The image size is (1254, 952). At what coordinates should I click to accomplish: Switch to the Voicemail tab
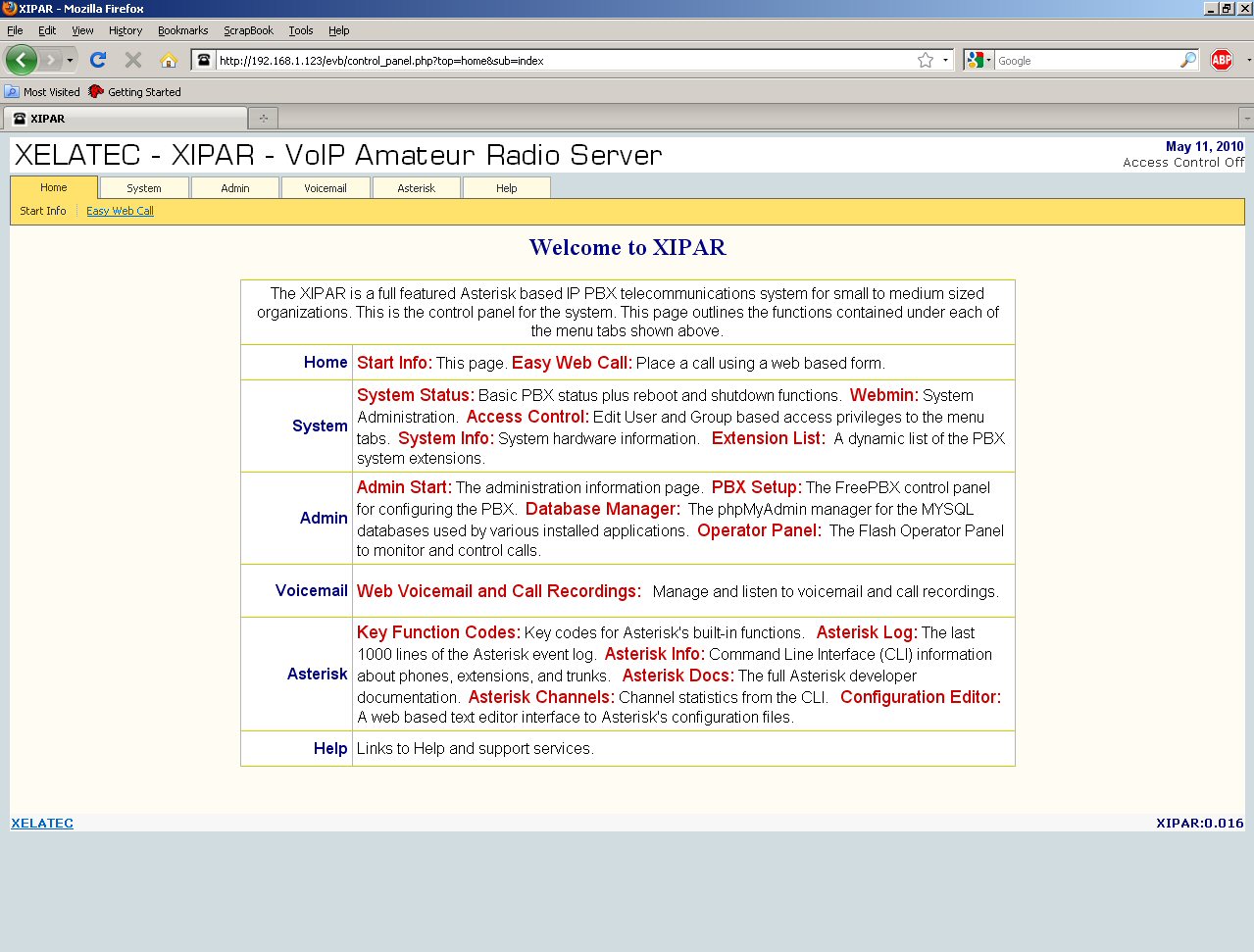coord(326,188)
